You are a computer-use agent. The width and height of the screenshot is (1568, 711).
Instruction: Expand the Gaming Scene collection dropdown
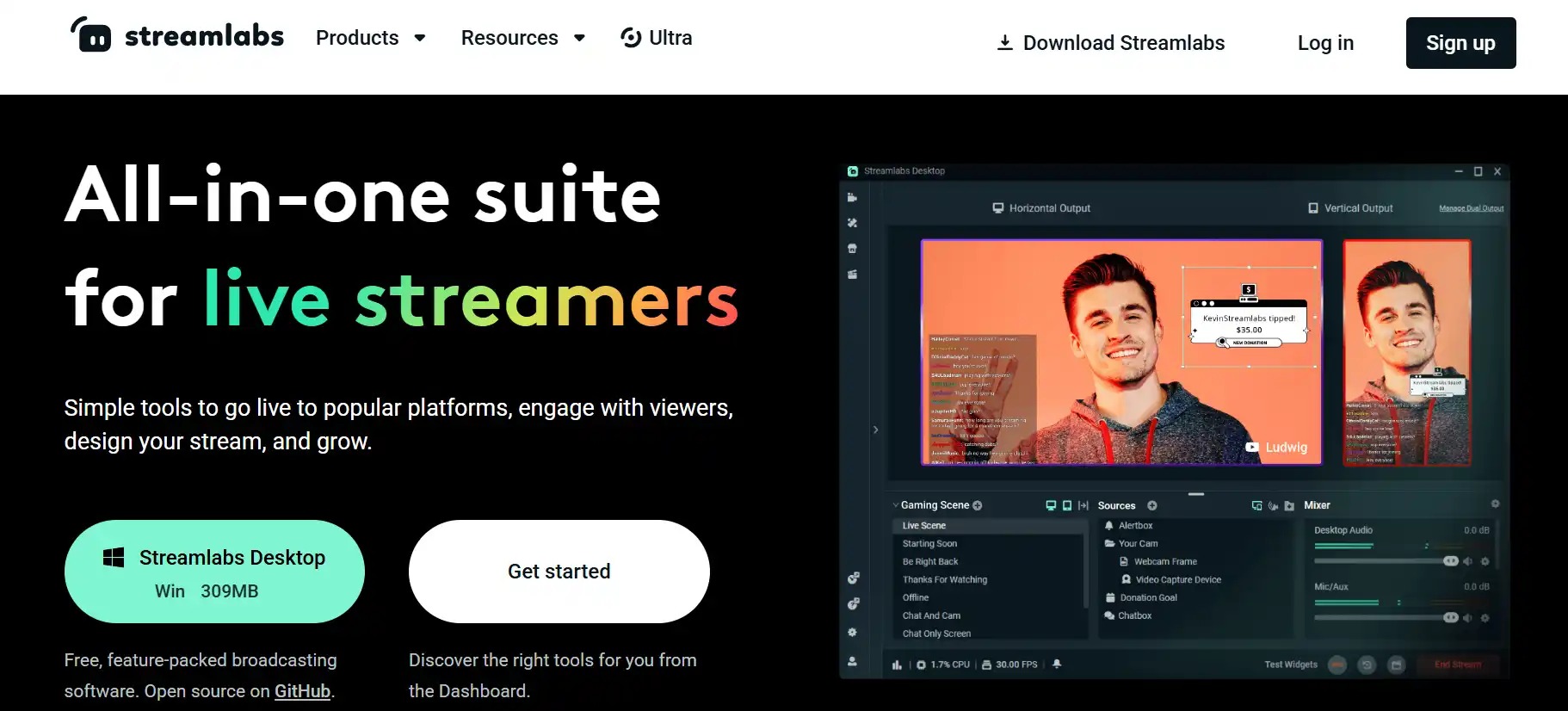tap(896, 505)
